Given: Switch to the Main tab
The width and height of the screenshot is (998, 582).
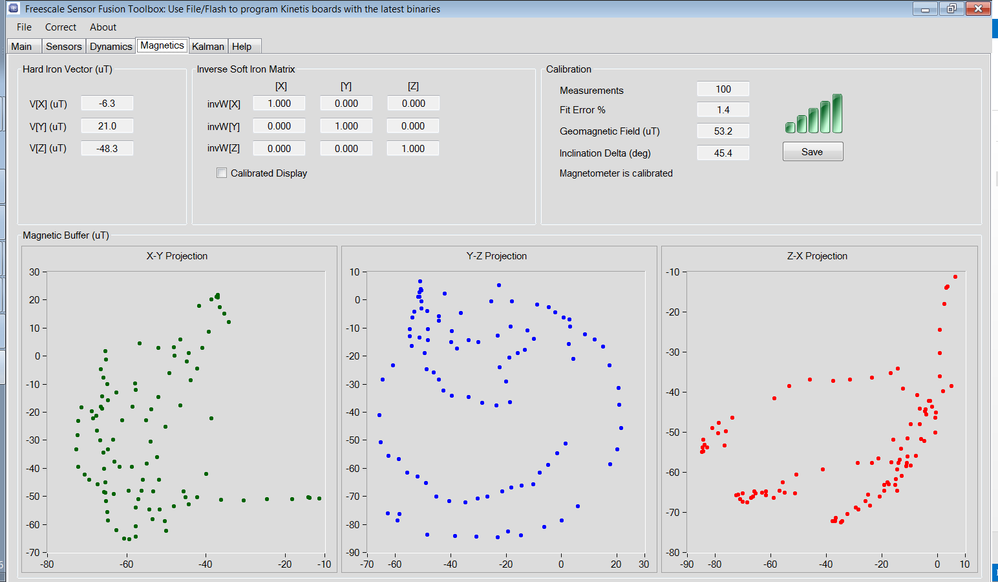Looking at the screenshot, I should [x=22, y=46].
